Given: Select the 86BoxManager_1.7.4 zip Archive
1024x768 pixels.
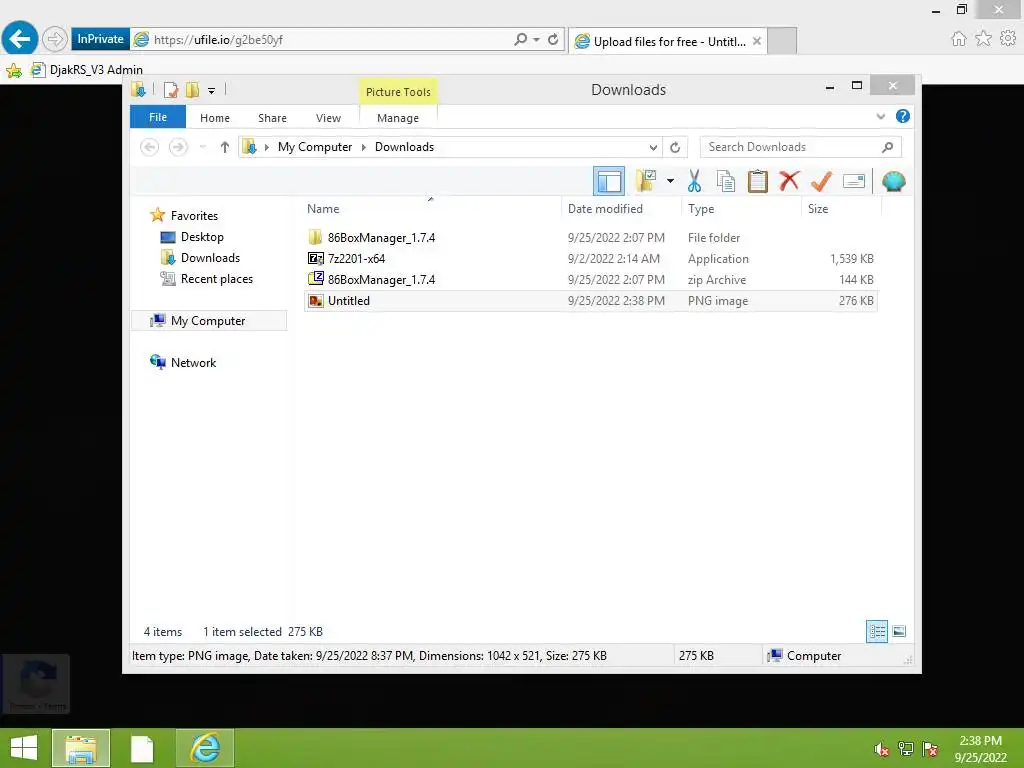Looking at the screenshot, I should pos(590,280).
